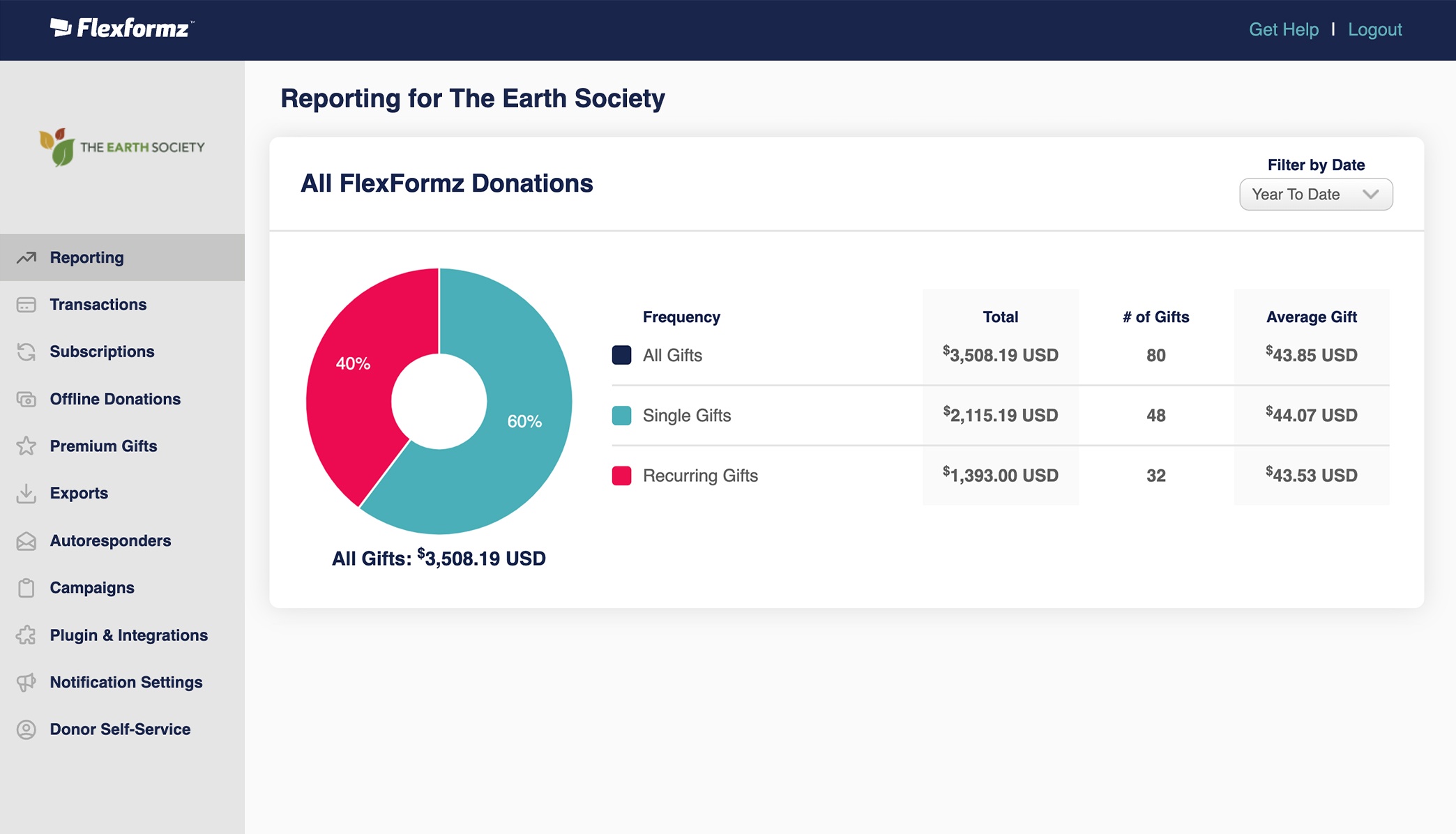Click the Transactions card icon
1456x834 pixels.
coord(26,305)
